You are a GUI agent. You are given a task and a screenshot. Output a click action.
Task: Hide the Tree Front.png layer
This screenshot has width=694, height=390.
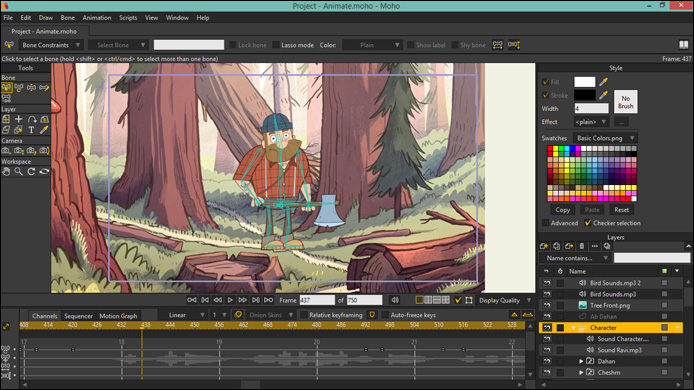click(x=547, y=305)
